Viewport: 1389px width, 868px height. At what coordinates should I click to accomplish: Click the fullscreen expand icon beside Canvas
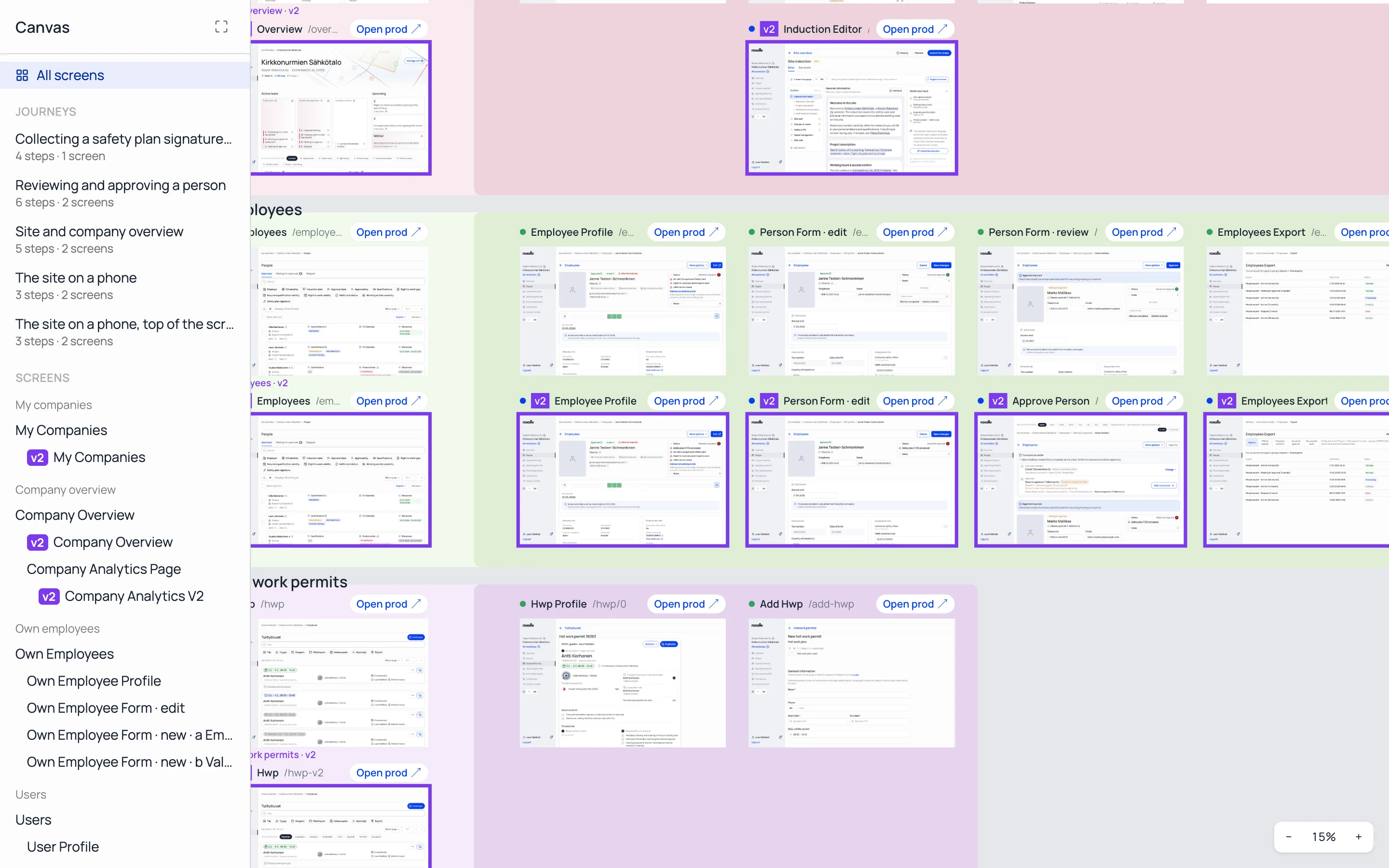(x=221, y=27)
